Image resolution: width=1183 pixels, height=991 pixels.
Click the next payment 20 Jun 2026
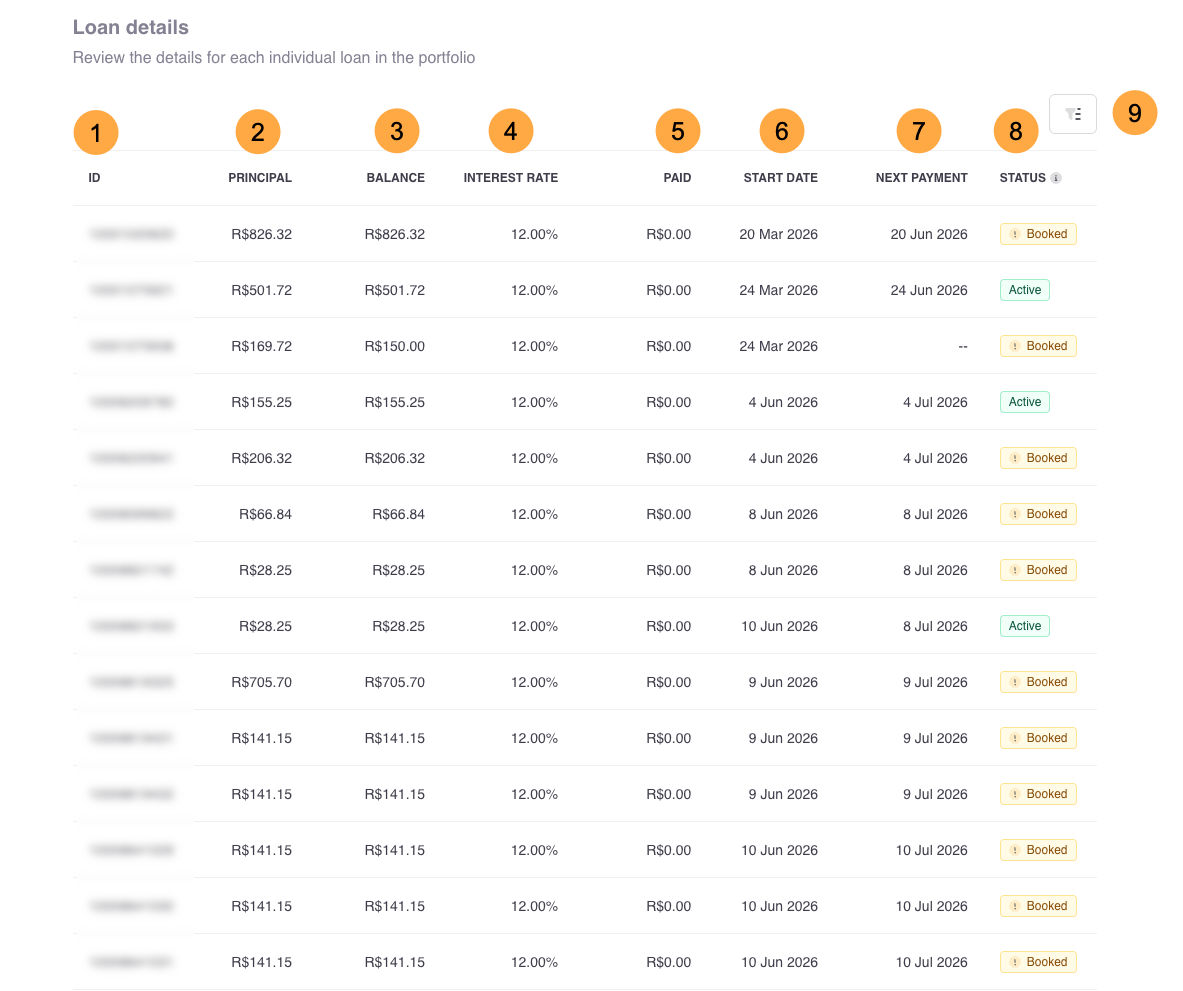pyautogui.click(x=929, y=235)
